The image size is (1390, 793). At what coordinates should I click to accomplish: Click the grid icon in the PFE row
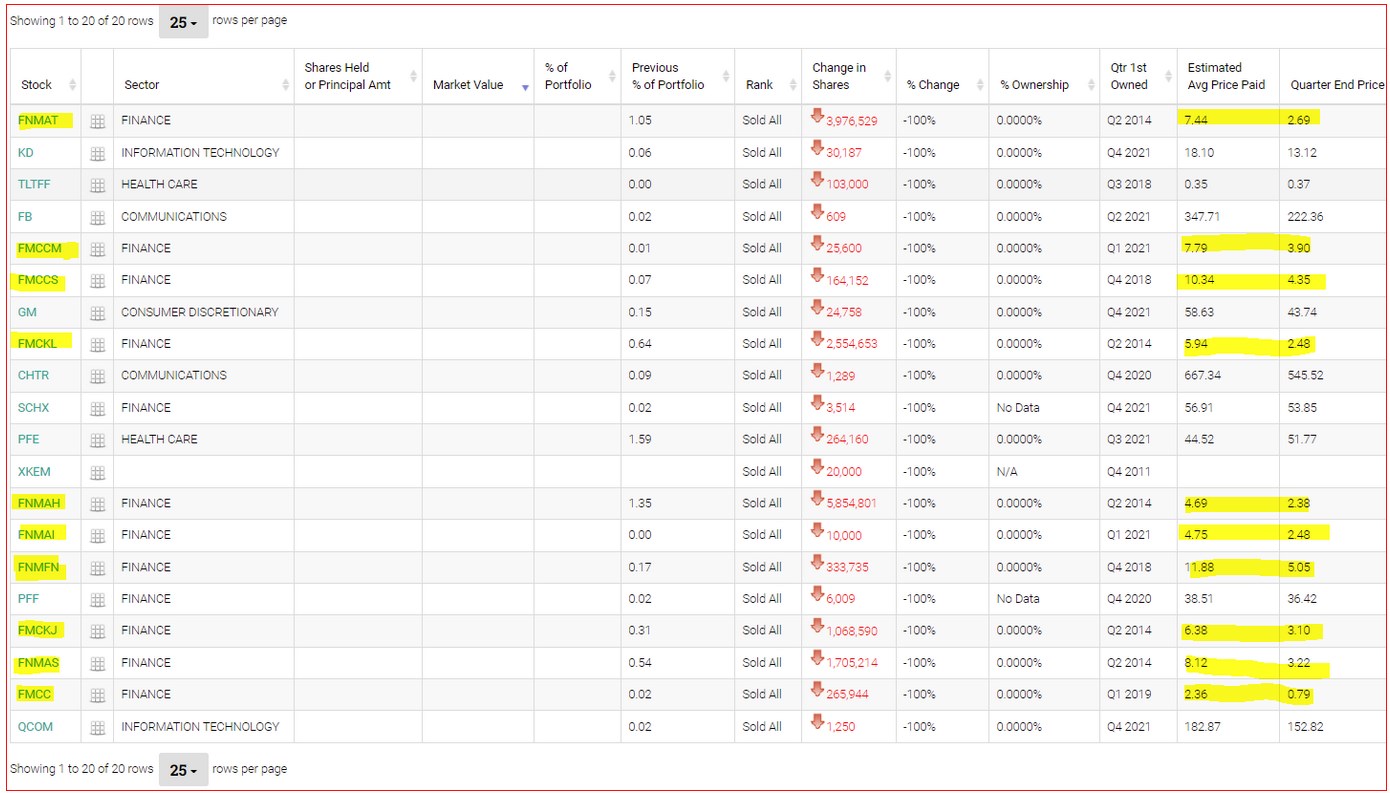click(x=97, y=440)
